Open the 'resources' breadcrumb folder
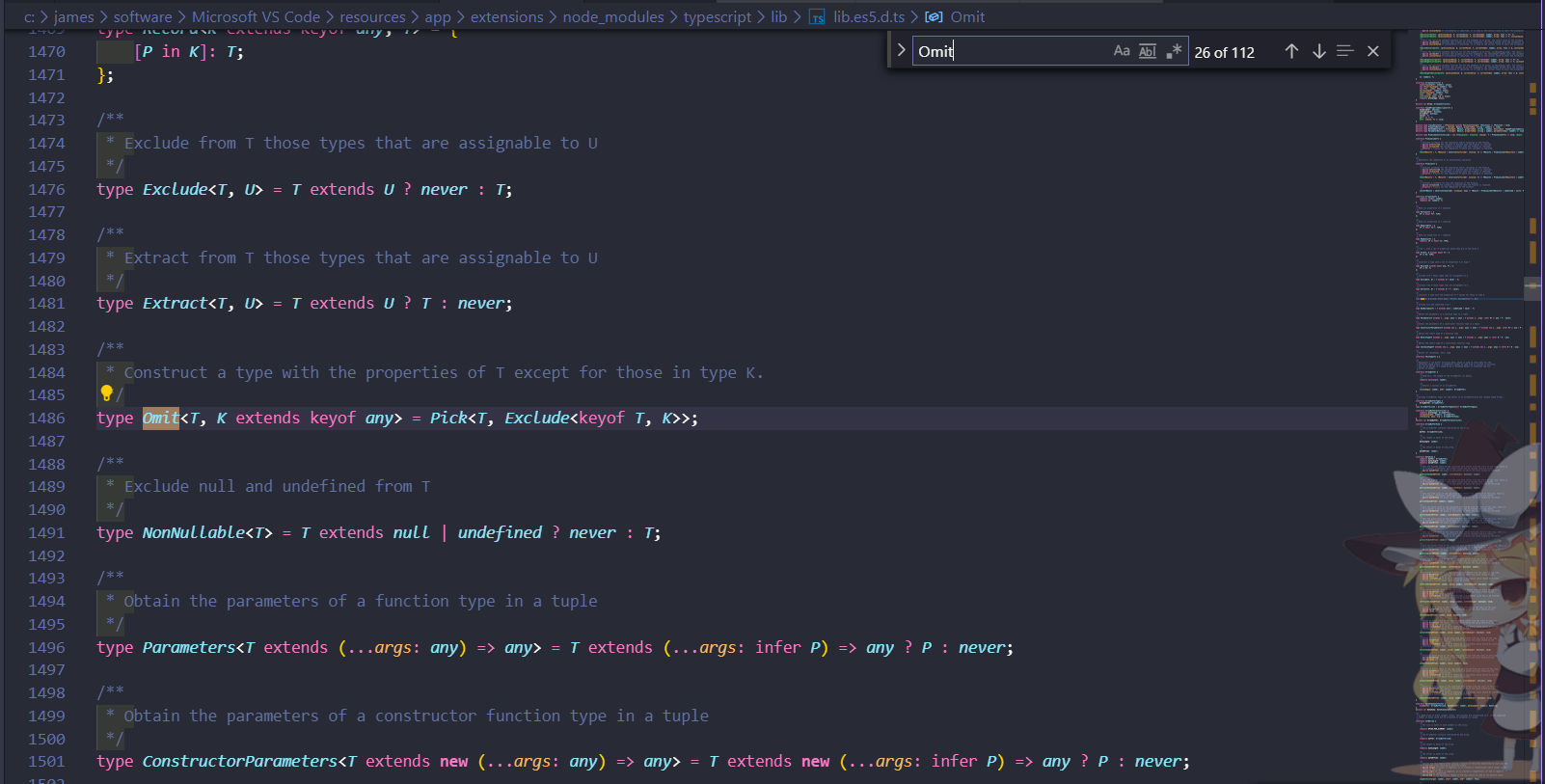The height and width of the screenshot is (784, 1545). pyautogui.click(x=372, y=16)
